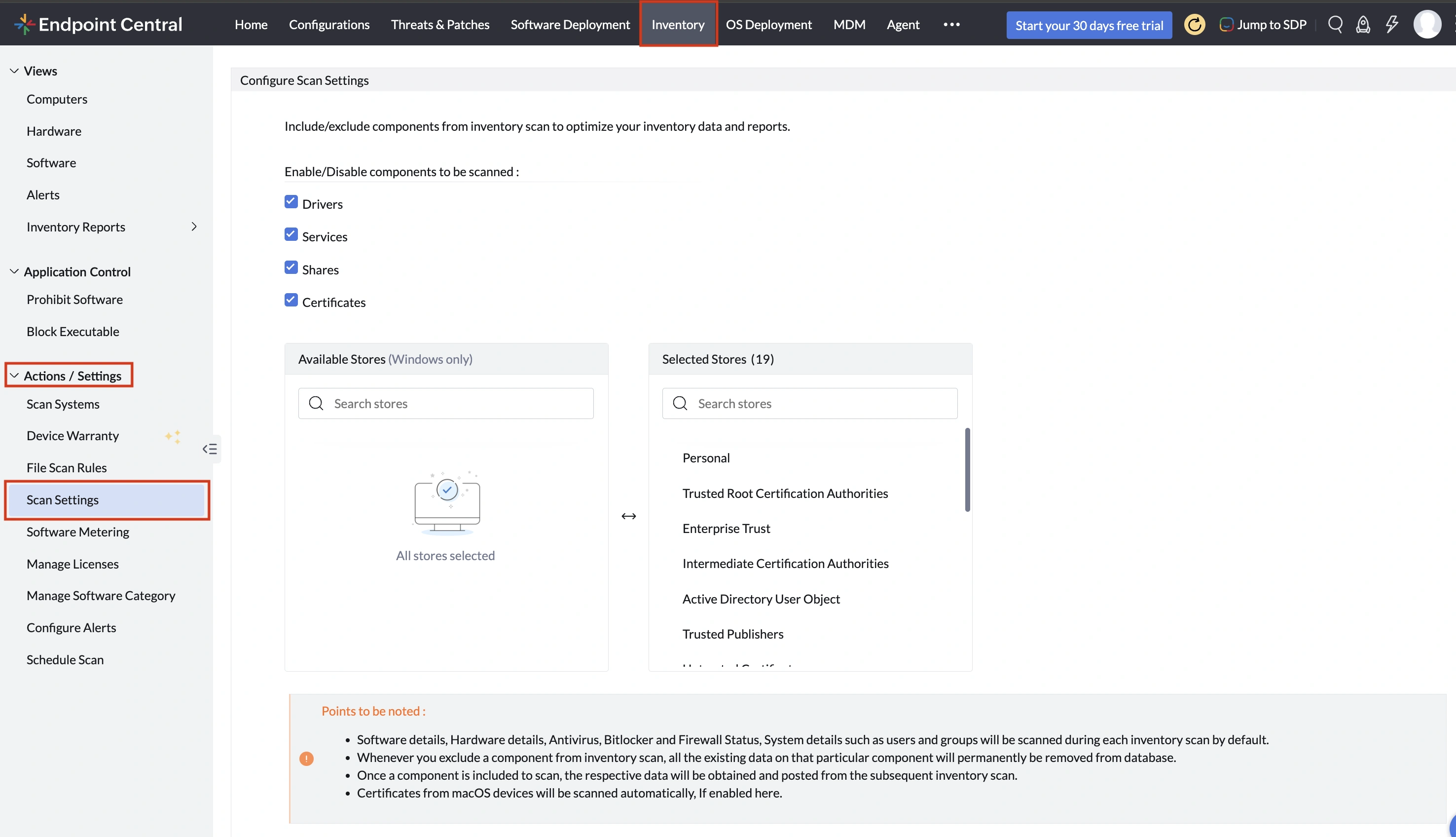Click the magnifier icon in Available Stores search
1456x837 pixels.
coord(316,403)
